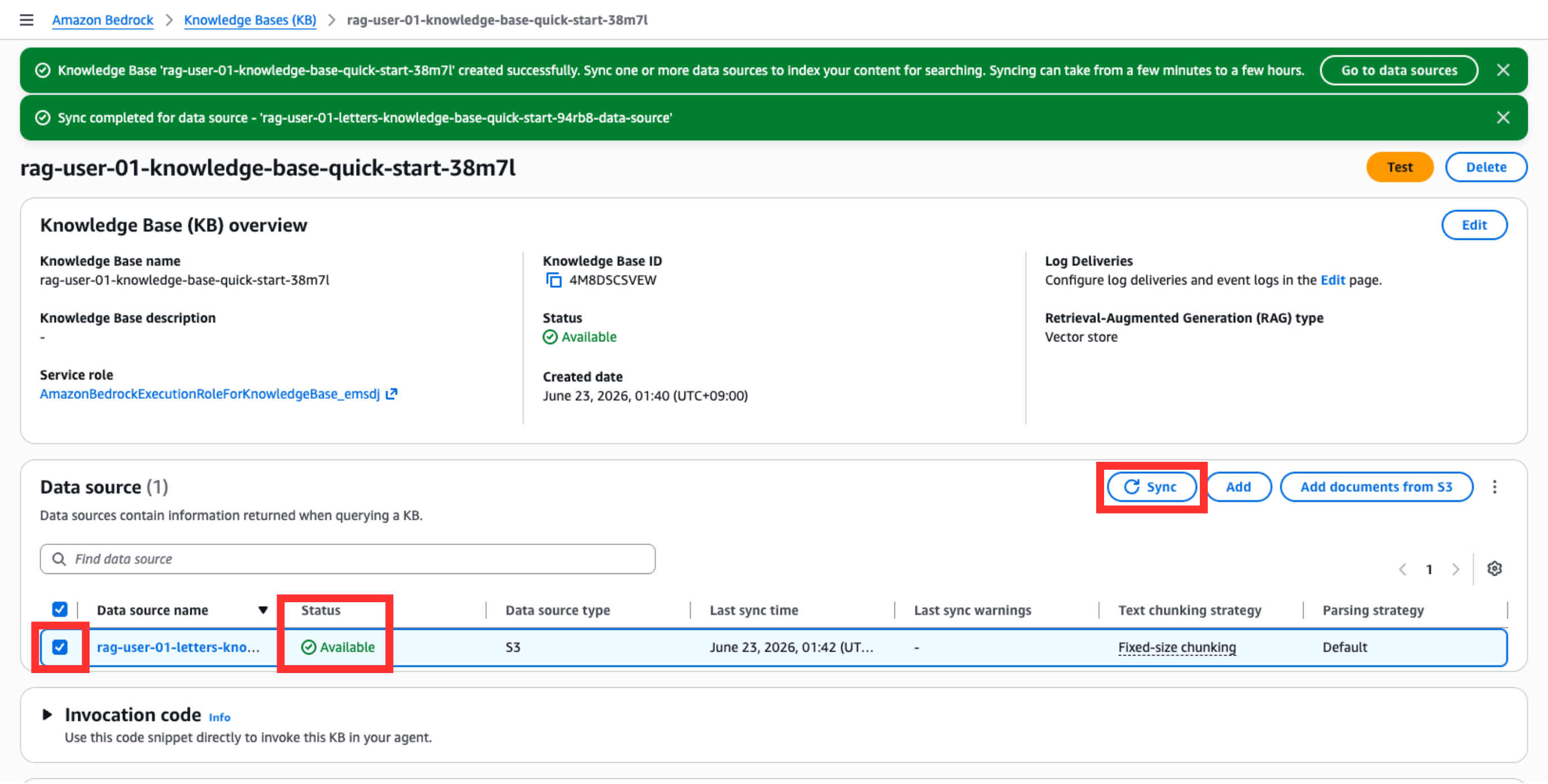Toggle the select-all data sources checkbox
This screenshot has height=784, width=1548.
pos(60,609)
